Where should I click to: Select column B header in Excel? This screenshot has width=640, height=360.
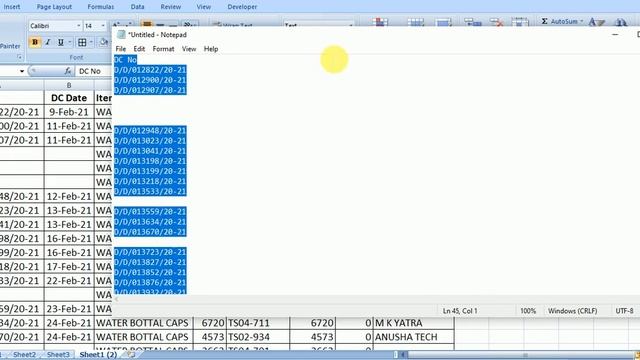(69, 85)
